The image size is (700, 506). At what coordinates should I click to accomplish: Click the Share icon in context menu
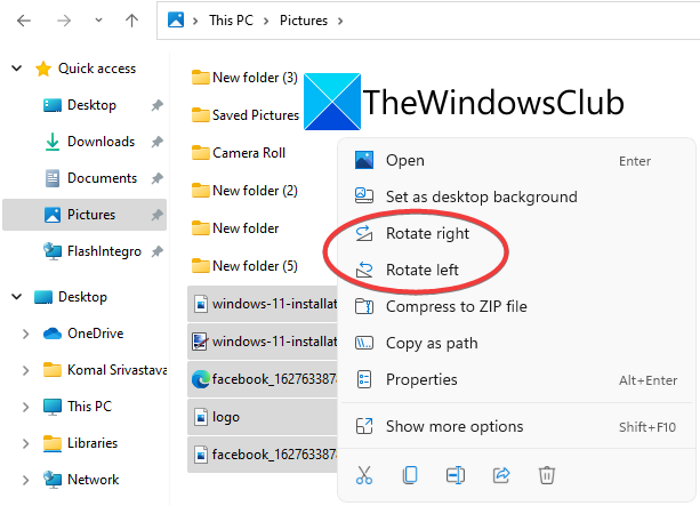click(501, 475)
